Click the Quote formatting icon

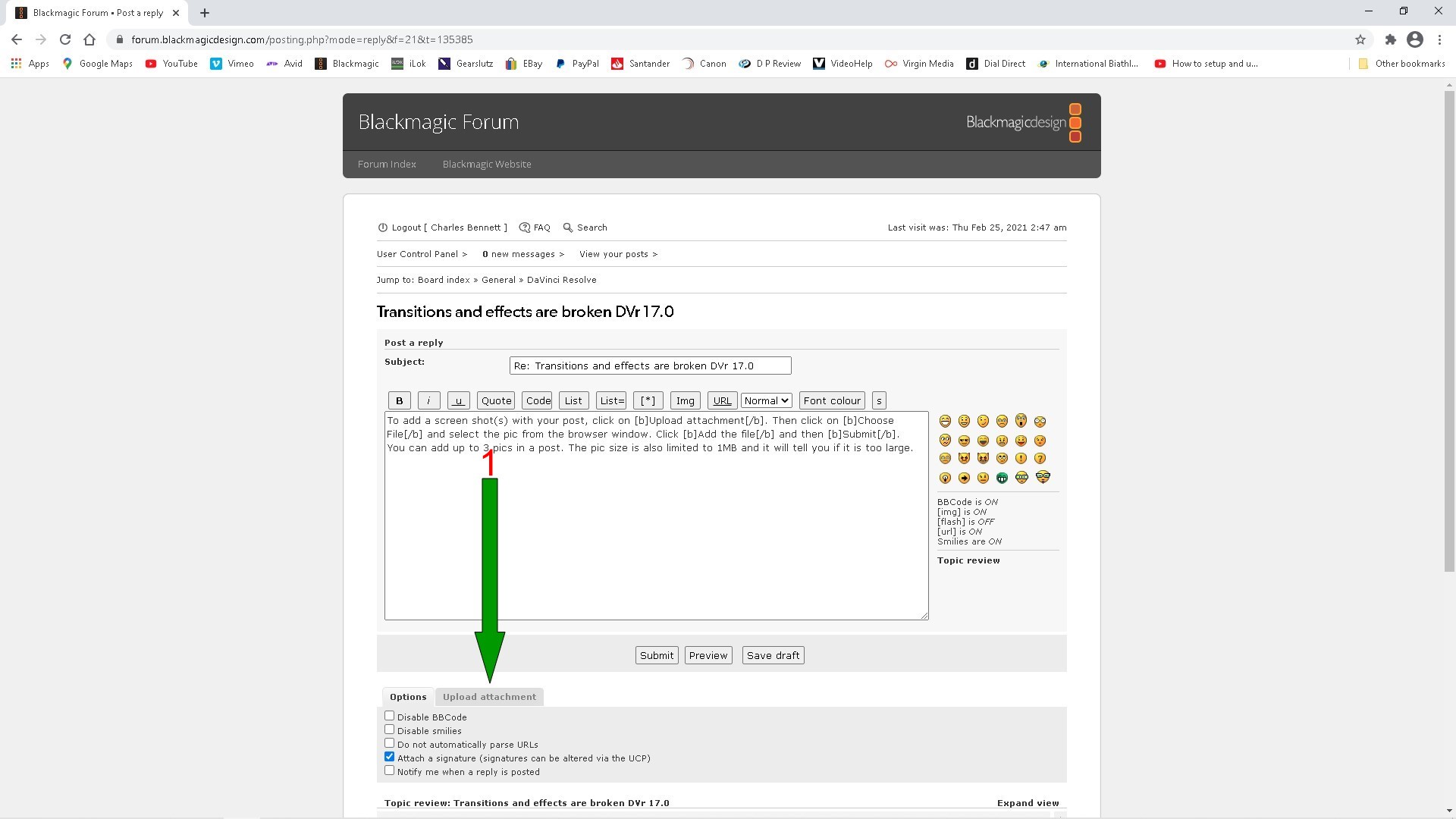click(x=496, y=400)
